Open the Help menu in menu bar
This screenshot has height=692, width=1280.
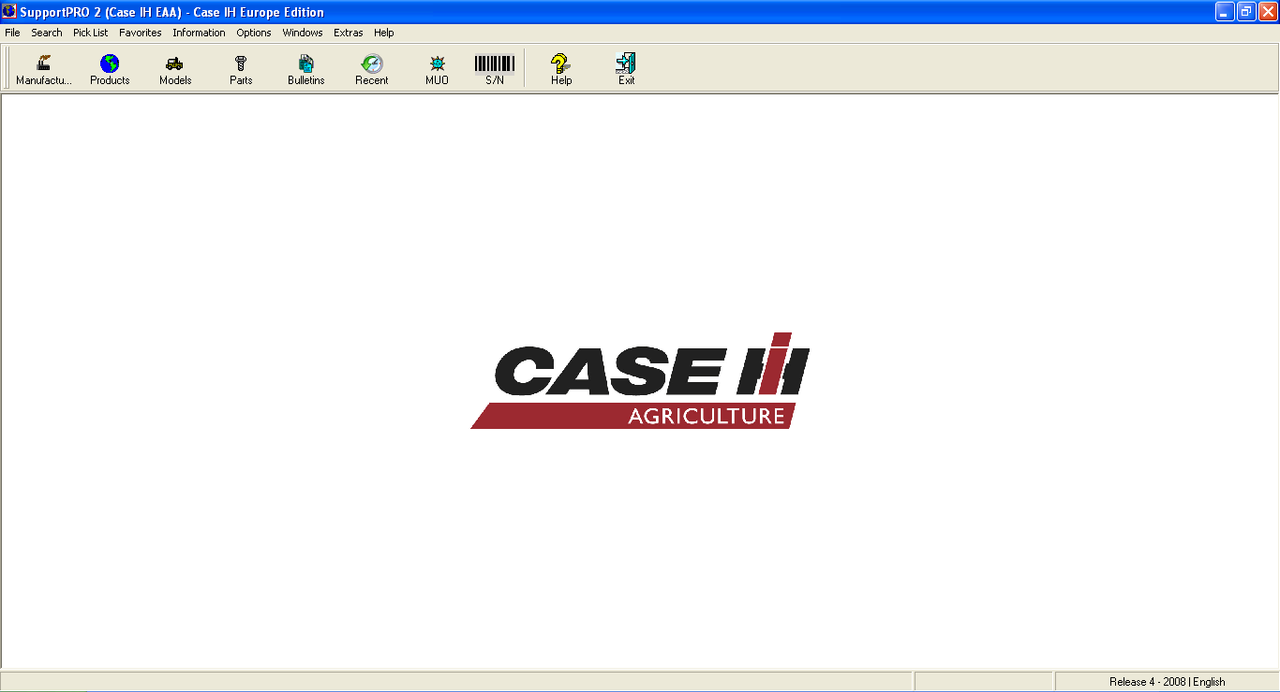coord(384,33)
